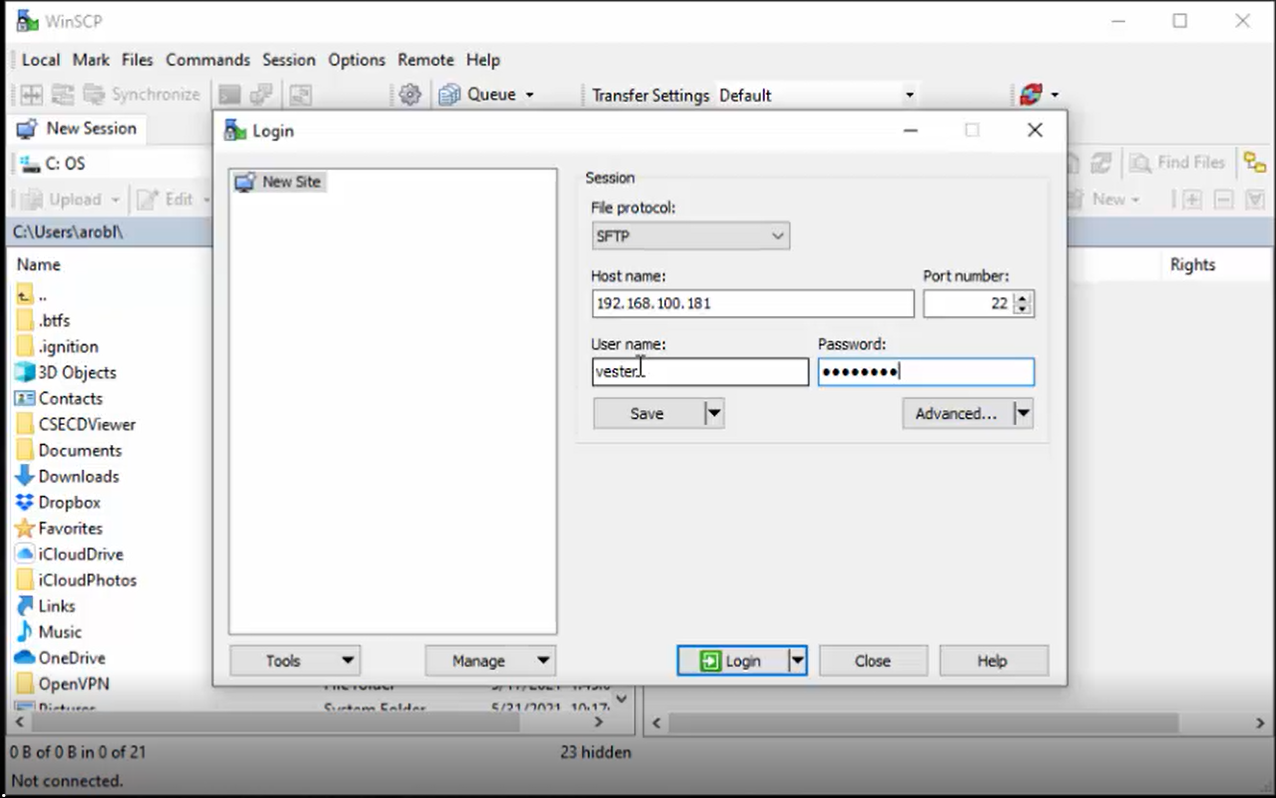Click the OneDrive cloud icon
The image size is (1276, 798).
[x=25, y=658]
